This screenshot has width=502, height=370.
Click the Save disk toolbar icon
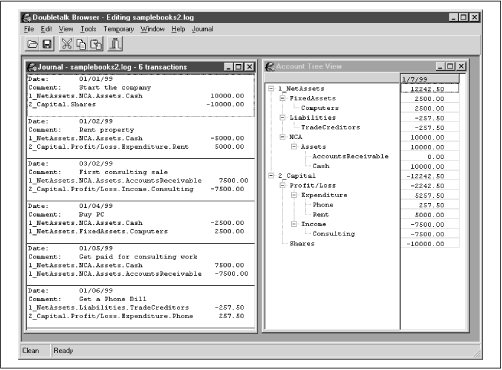tap(47, 44)
